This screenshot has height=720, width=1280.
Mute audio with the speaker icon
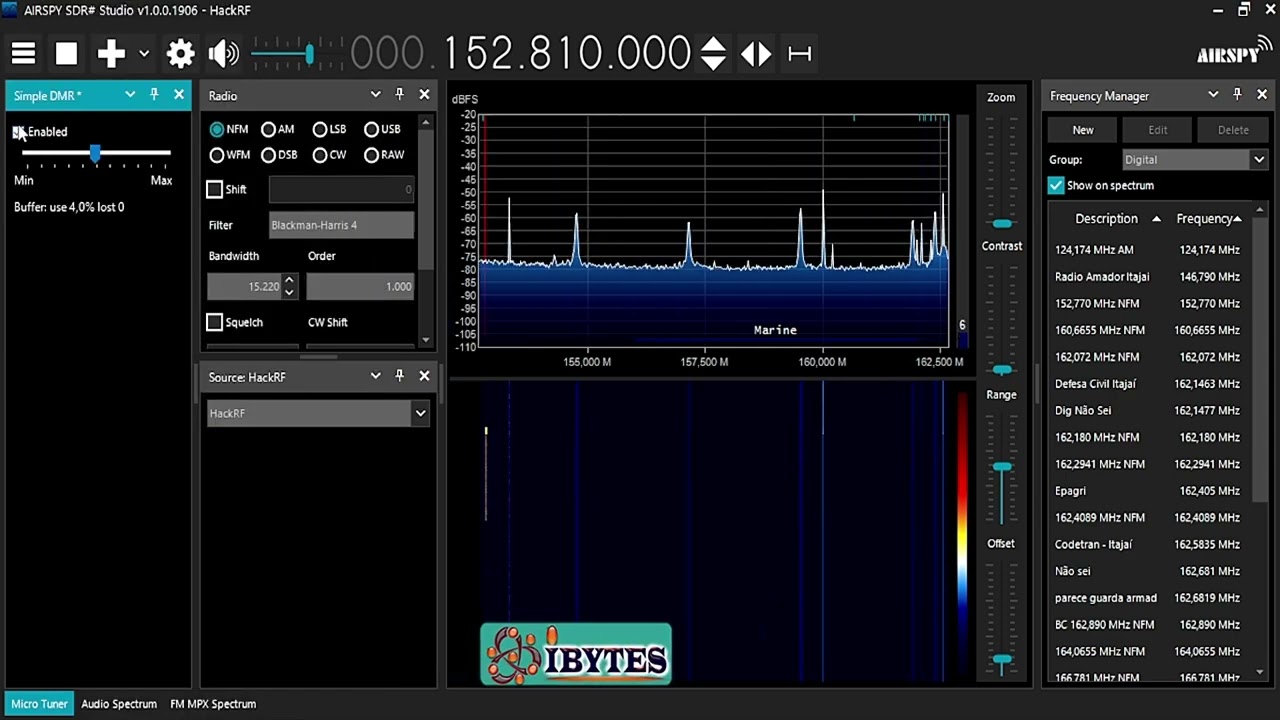pyautogui.click(x=224, y=54)
